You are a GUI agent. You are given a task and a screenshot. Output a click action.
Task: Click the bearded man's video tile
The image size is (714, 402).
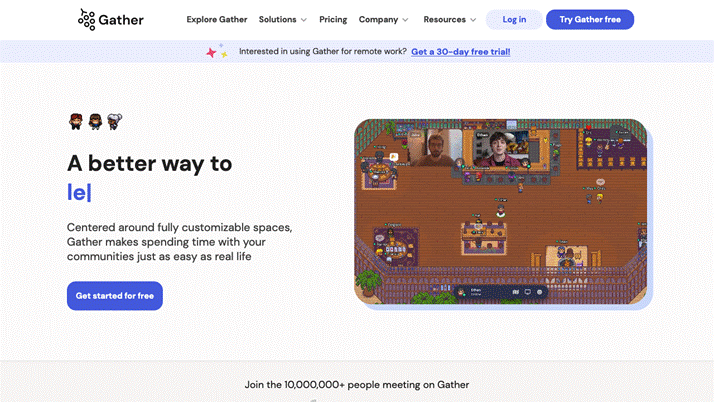[435, 148]
